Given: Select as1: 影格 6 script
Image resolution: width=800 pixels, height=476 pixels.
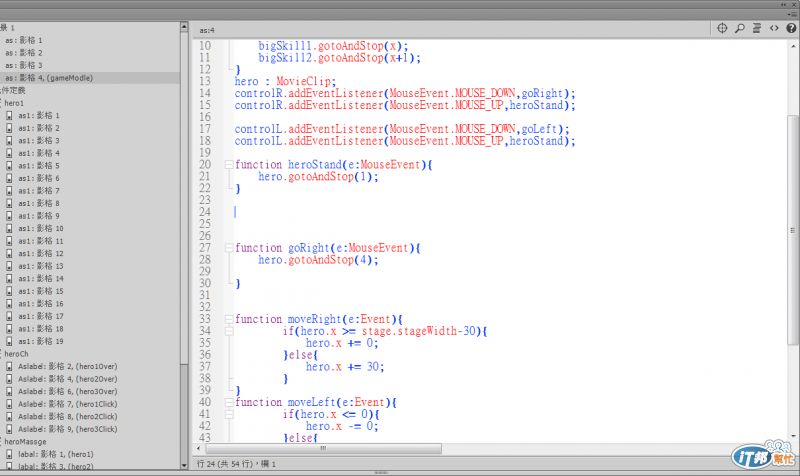Looking at the screenshot, I should point(39,178).
